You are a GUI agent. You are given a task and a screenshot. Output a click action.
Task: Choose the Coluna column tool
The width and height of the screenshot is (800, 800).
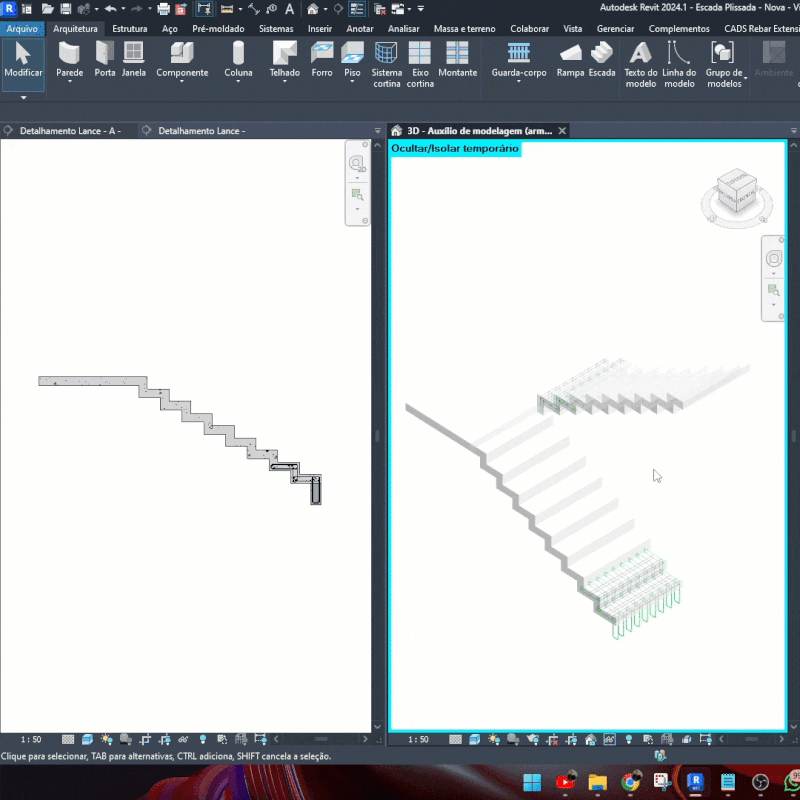click(x=238, y=59)
